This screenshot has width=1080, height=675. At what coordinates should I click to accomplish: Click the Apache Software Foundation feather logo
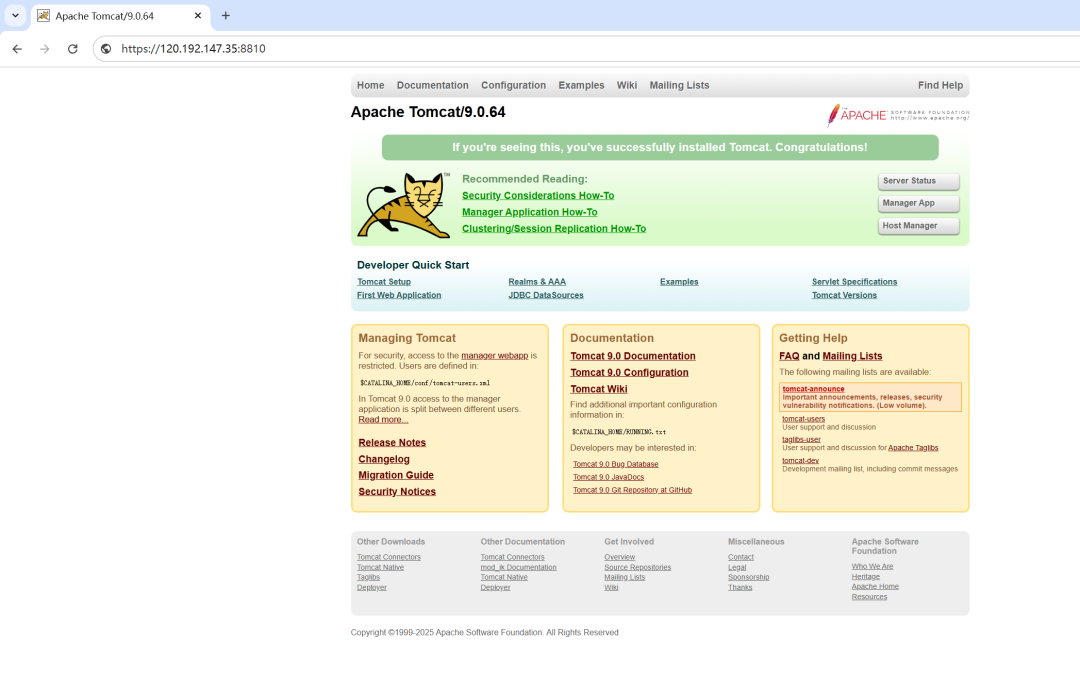tap(897, 115)
